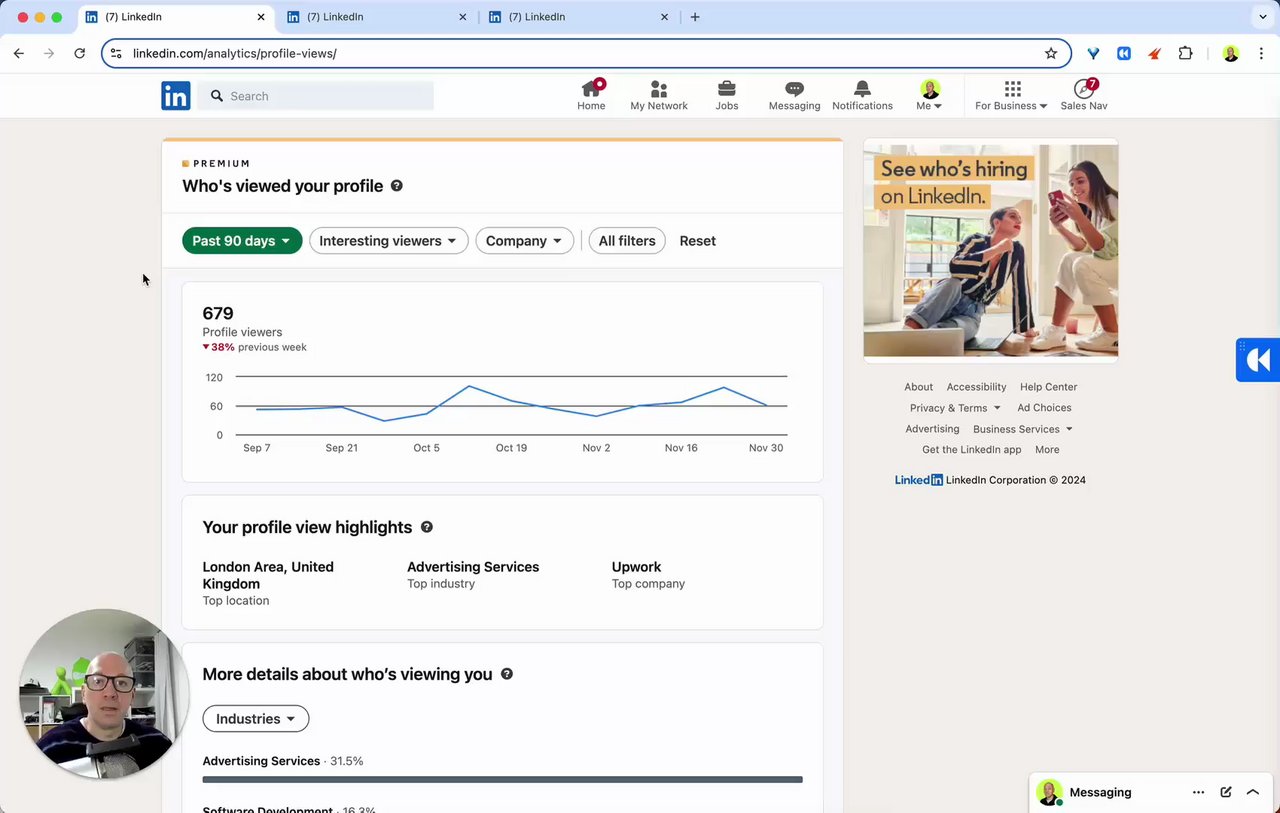Click the blue rewind extension icon in toolbar
This screenshot has height=813, width=1280.
pyautogui.click(x=1124, y=53)
